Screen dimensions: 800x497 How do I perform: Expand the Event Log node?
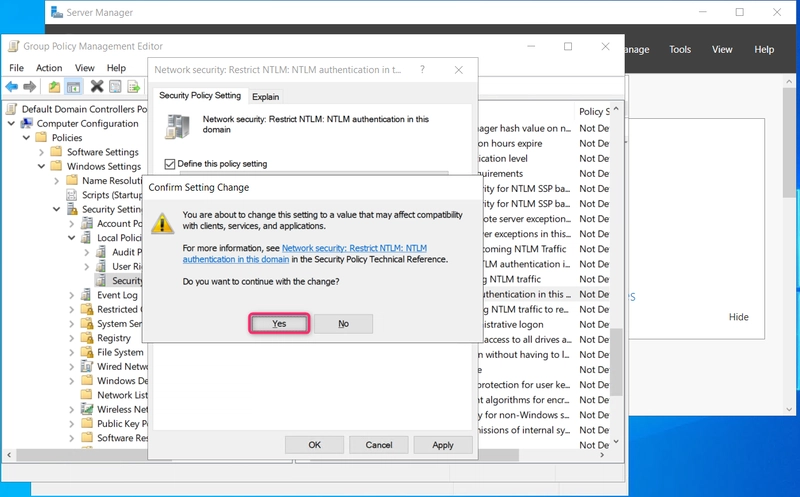pos(71,295)
